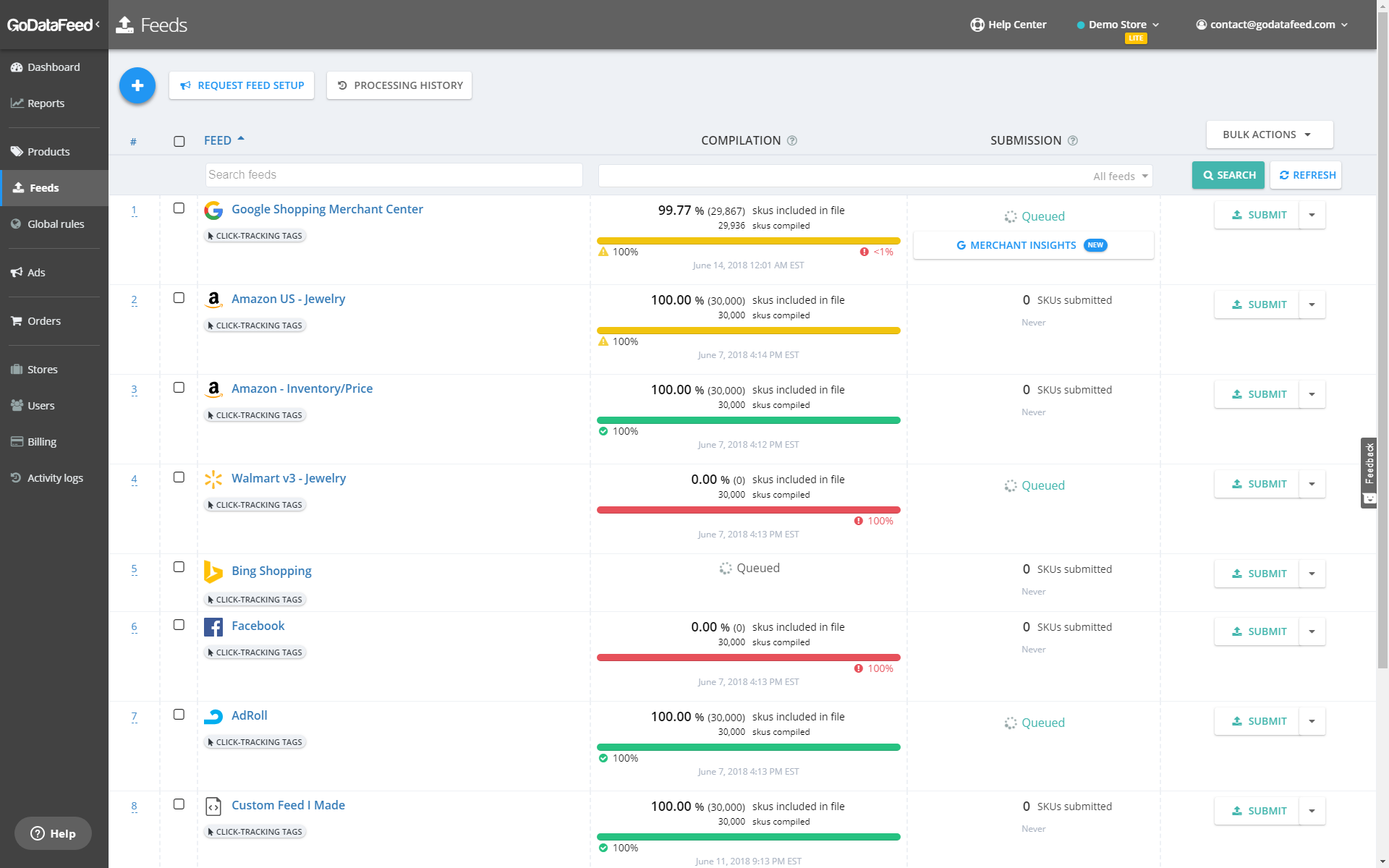This screenshot has height=868, width=1389.
Task: Expand the All feeds filter dropdown
Action: click(x=1121, y=176)
